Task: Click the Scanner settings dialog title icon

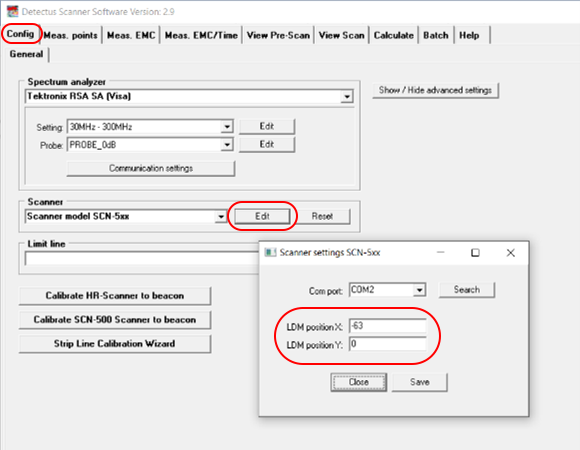Action: pos(270,253)
